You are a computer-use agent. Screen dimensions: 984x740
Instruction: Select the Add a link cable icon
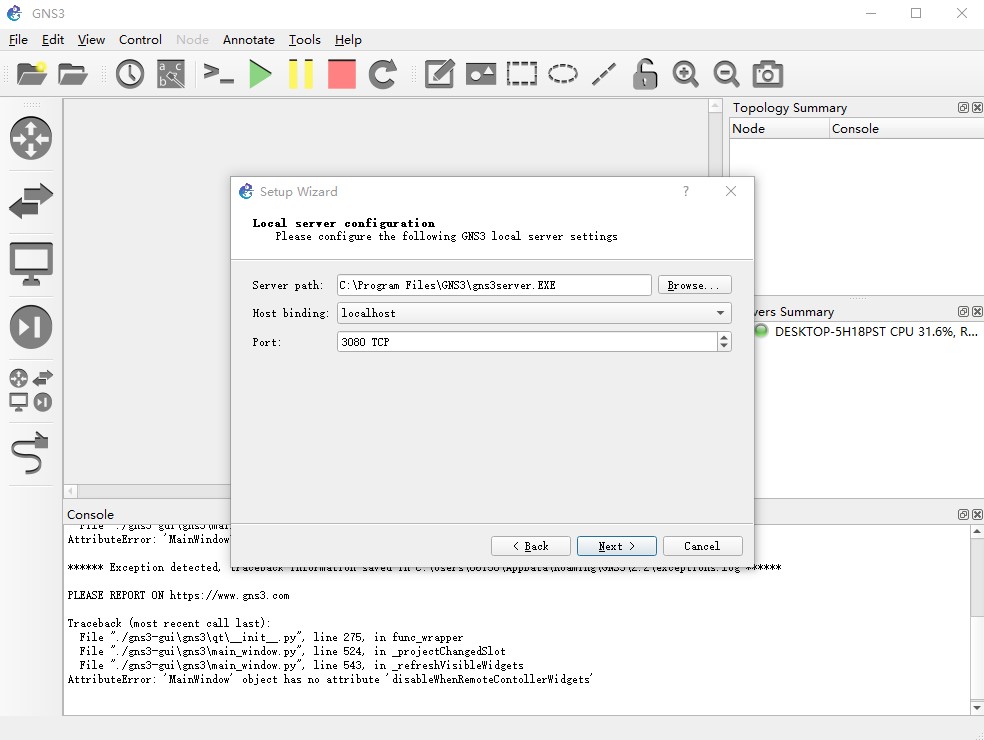click(30, 453)
